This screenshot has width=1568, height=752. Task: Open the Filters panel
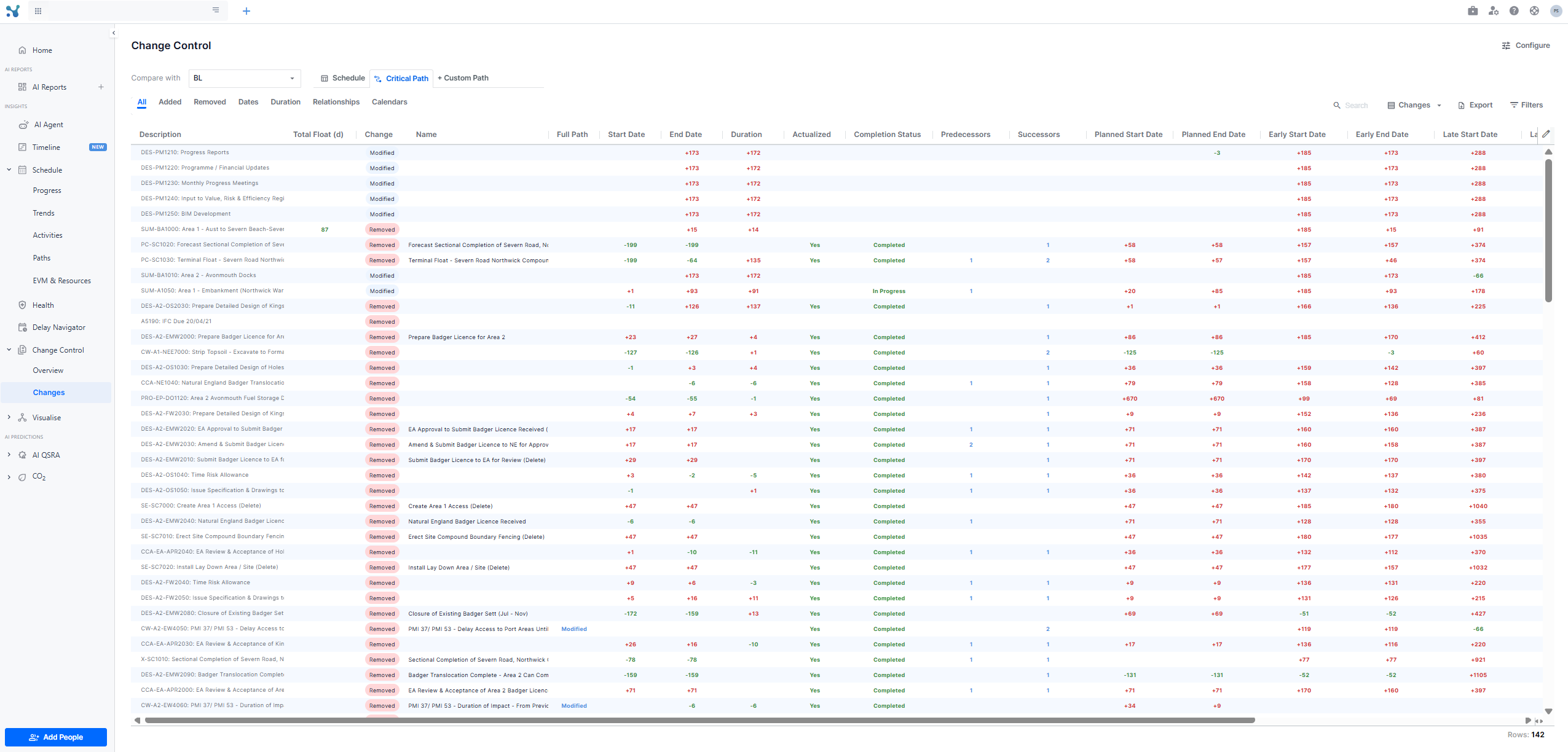pos(1526,105)
